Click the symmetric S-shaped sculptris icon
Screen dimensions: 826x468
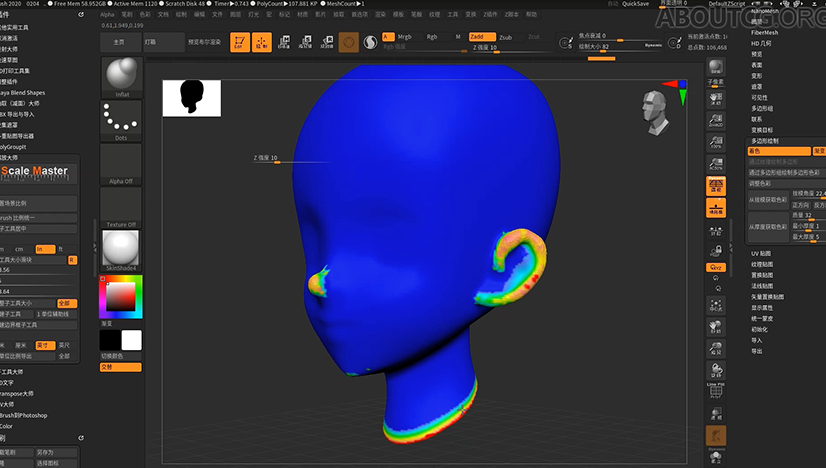click(x=370, y=42)
